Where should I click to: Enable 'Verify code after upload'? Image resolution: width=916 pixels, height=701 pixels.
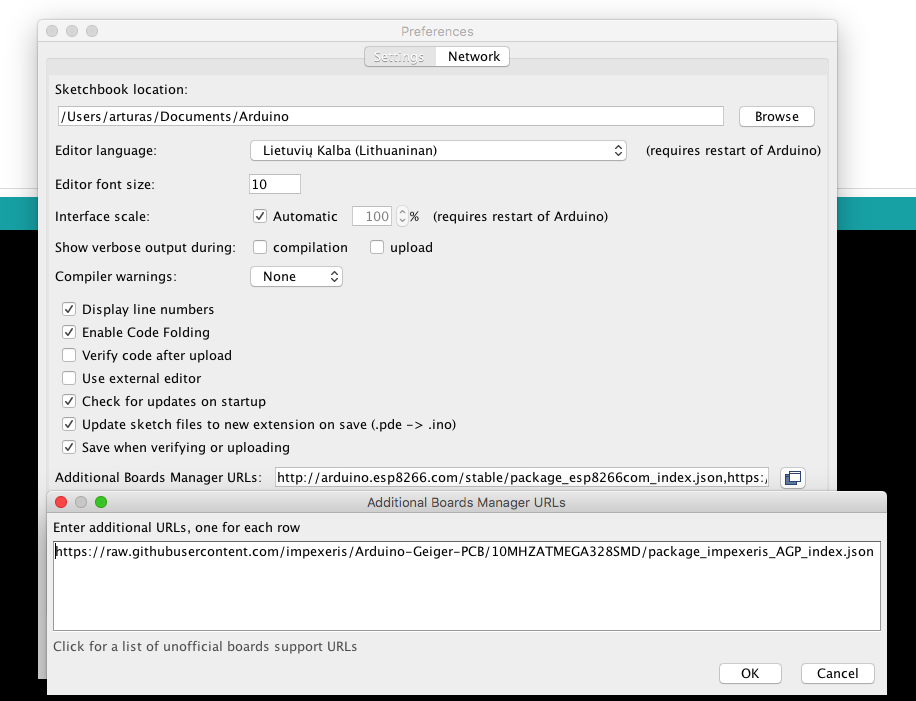(x=68, y=355)
